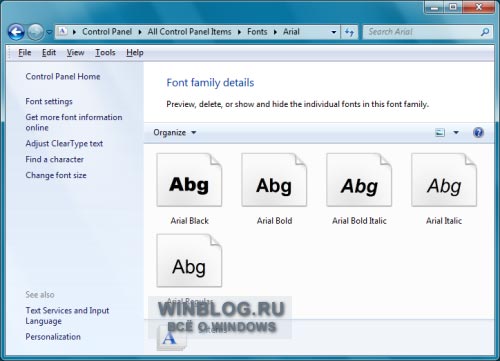Minimize the Arial fonts window
Screen dimensions: 500x361
tap(434, 7)
